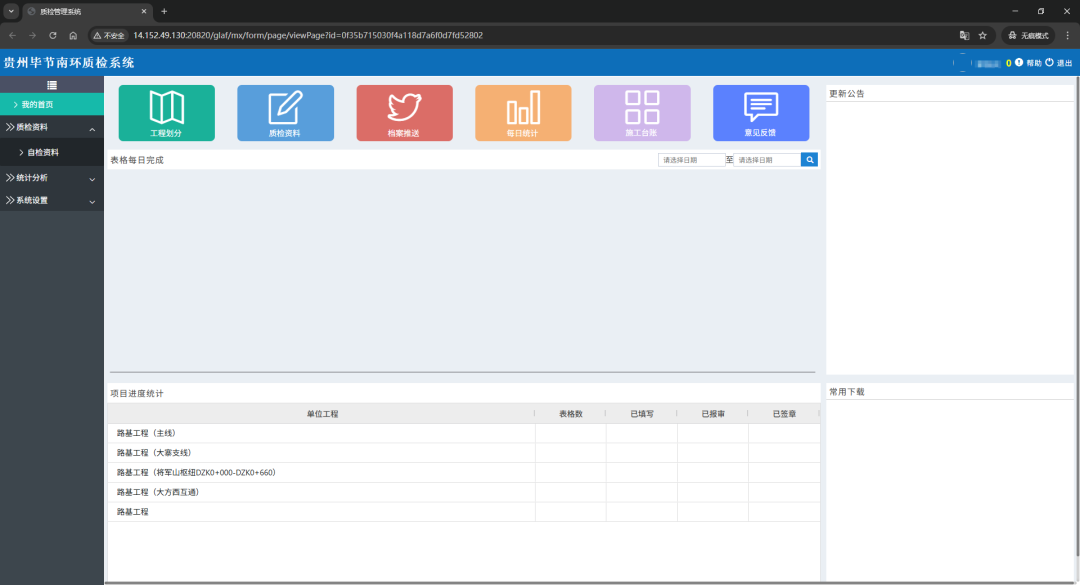The width and height of the screenshot is (1080, 585).
Task: Toggle the sidebar hamburger menu icon
Action: (52, 85)
